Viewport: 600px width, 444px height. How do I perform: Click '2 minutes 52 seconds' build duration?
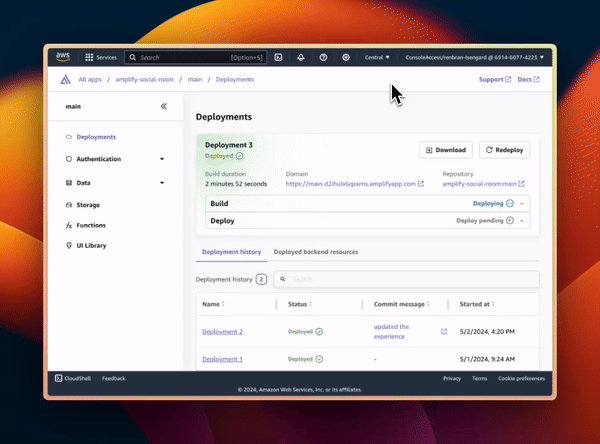(x=236, y=184)
